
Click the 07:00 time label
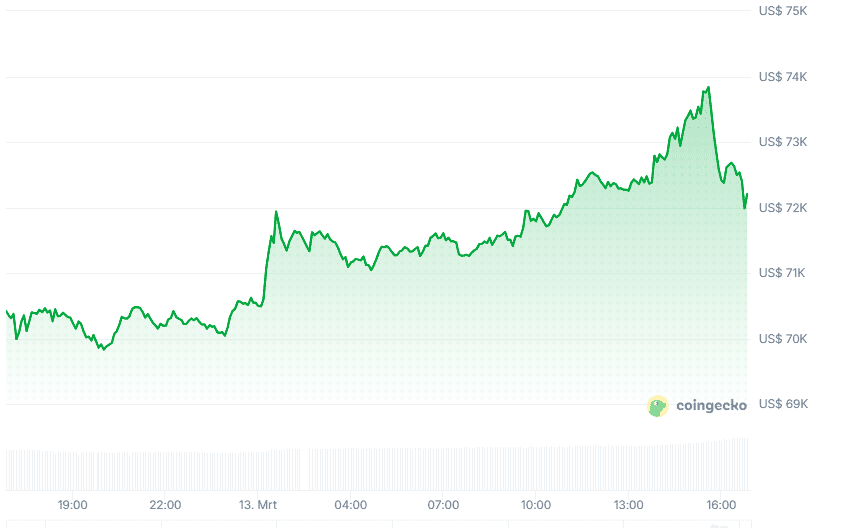pos(443,505)
